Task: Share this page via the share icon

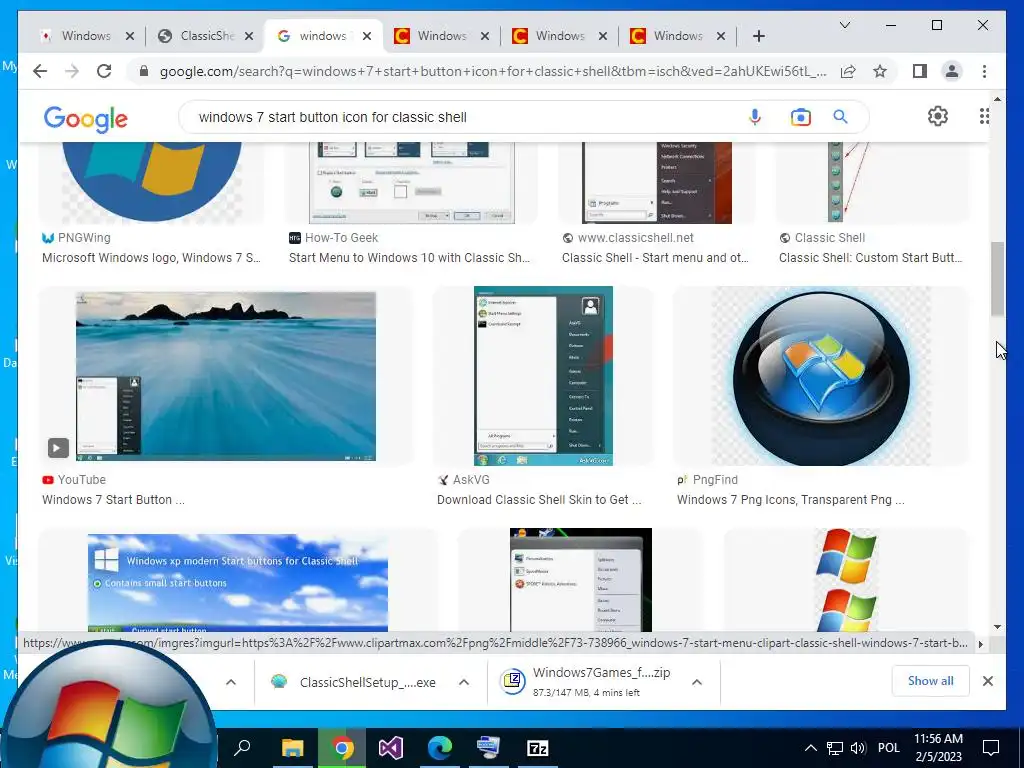Action: (x=848, y=71)
